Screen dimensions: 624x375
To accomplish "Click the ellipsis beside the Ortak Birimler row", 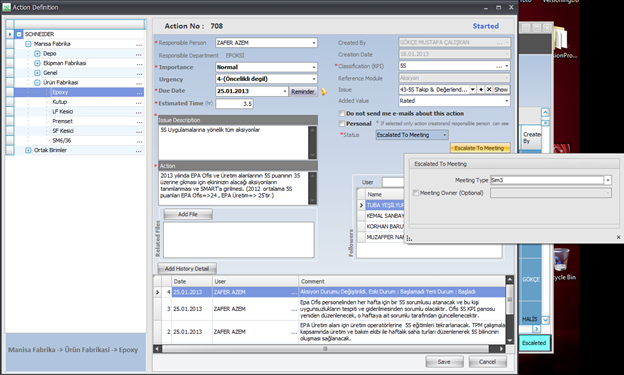I will pyautogui.click(x=139, y=150).
